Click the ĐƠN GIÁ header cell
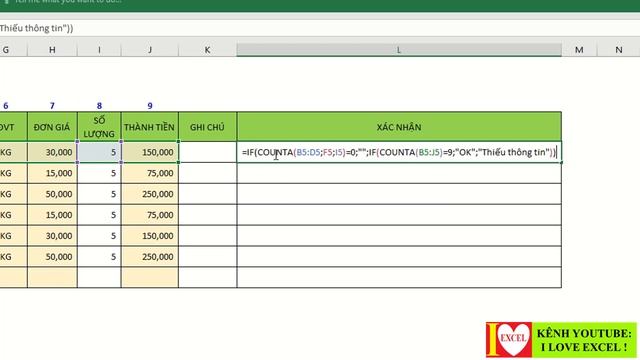The image size is (640, 360). tap(52, 127)
